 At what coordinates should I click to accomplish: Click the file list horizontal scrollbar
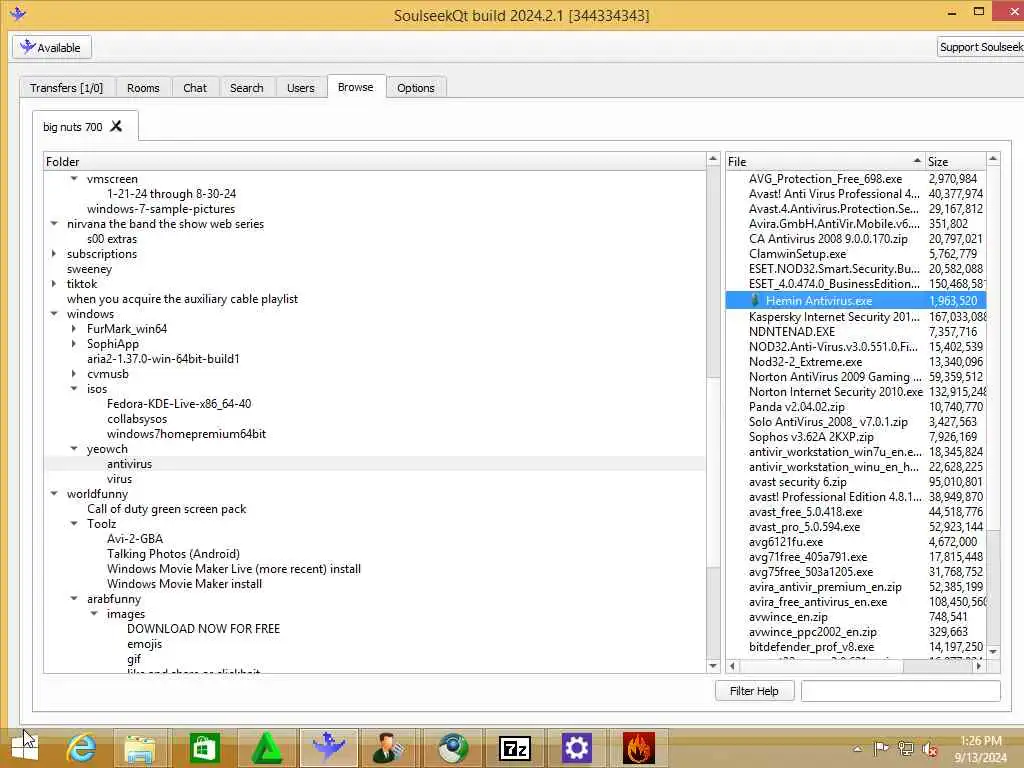coord(856,666)
